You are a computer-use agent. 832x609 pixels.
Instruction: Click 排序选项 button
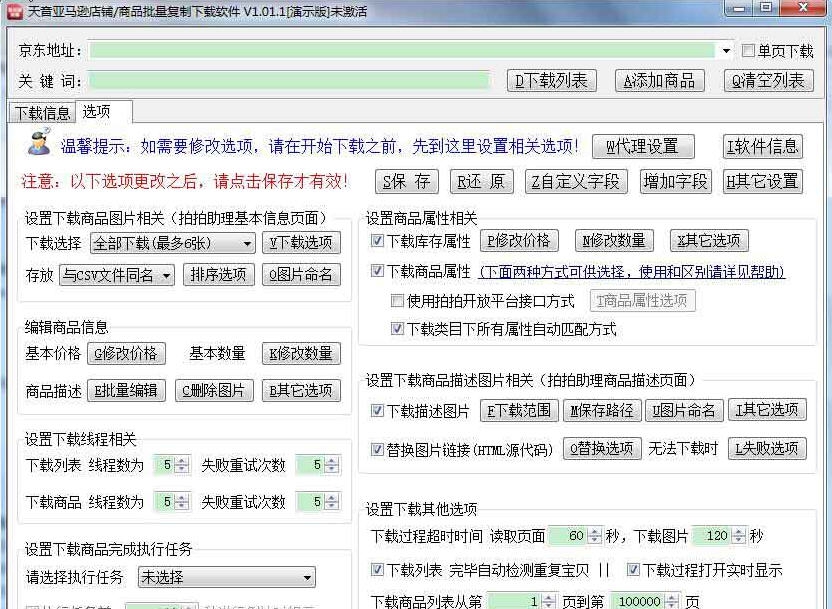click(x=219, y=275)
